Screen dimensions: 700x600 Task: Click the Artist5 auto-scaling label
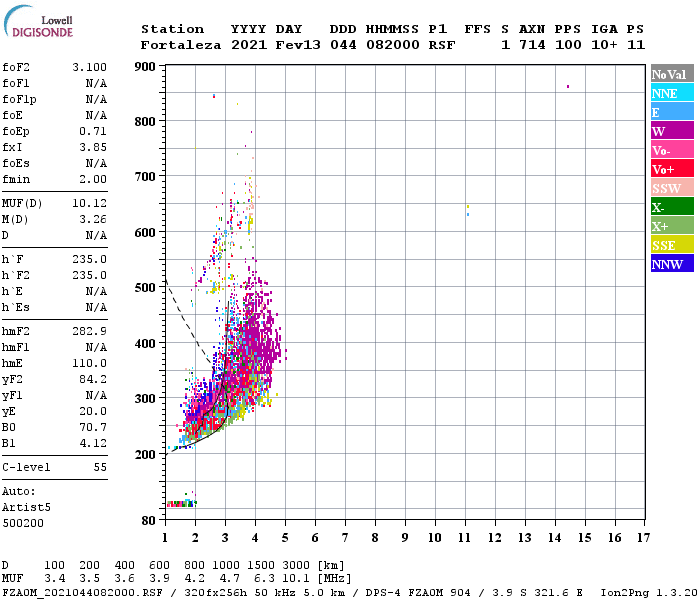(26, 508)
